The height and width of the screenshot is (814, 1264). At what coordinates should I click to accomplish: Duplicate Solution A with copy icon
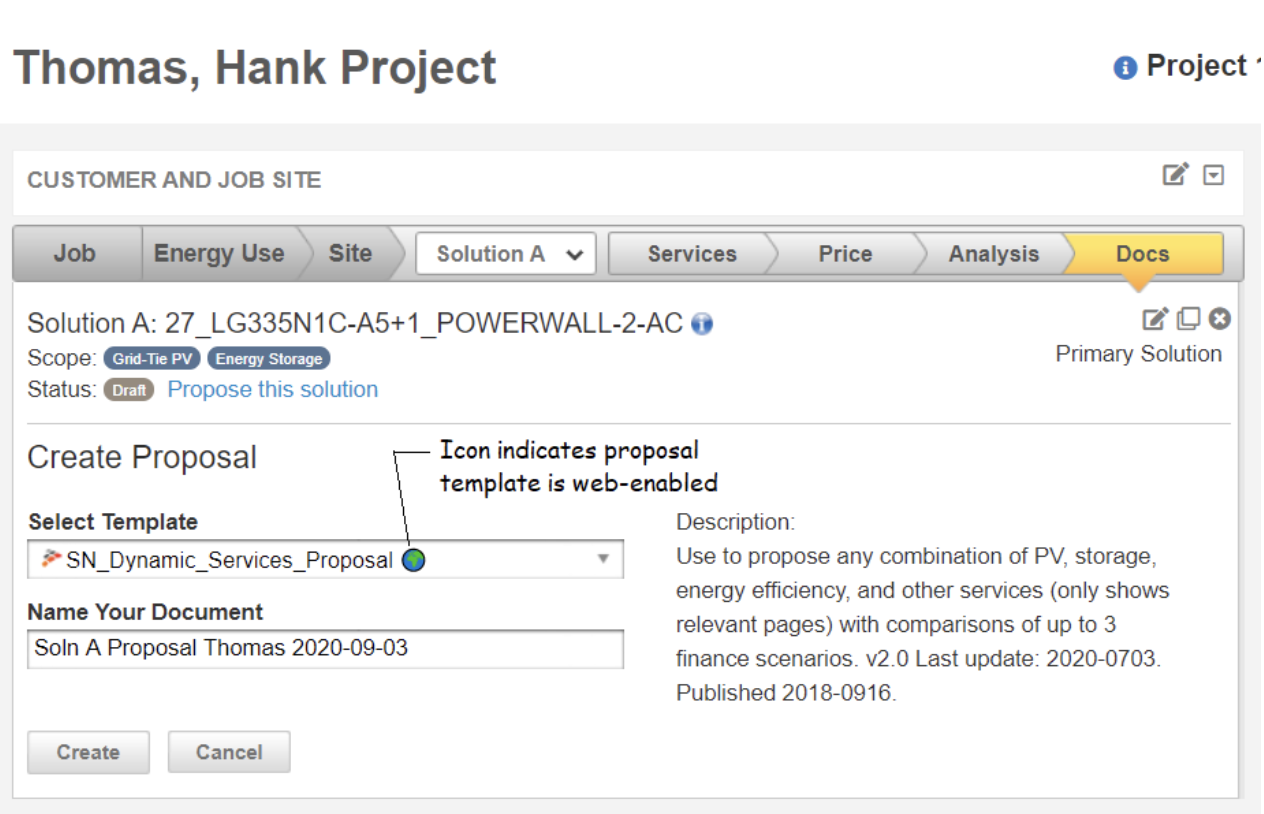1188,319
